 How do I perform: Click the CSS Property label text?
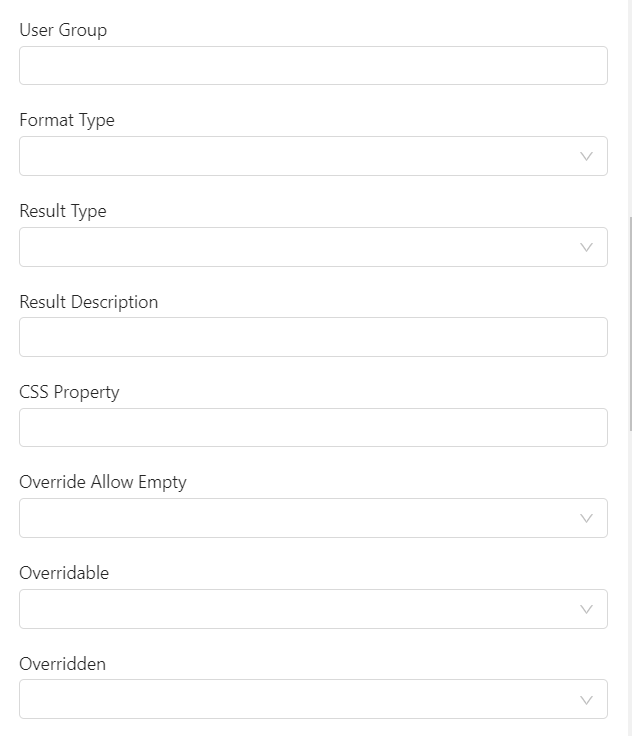click(69, 392)
